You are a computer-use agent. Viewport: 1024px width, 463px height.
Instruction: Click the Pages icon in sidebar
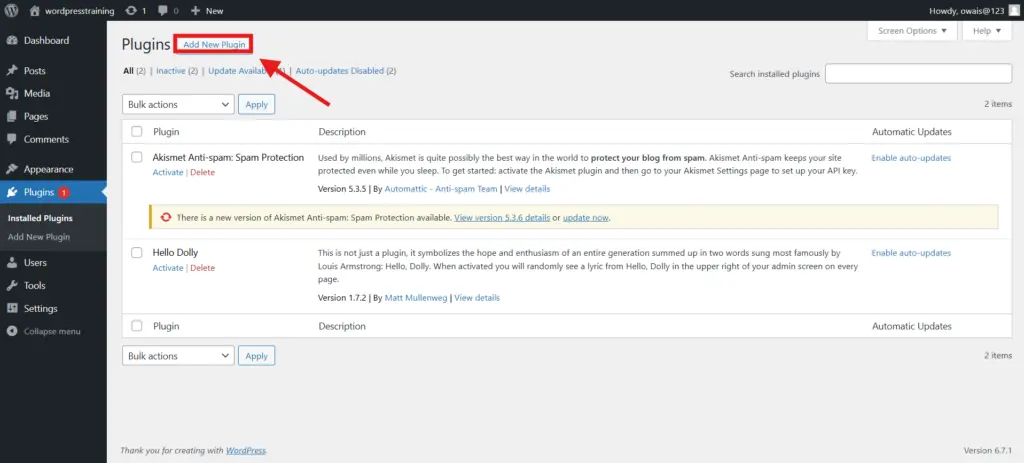click(12, 116)
